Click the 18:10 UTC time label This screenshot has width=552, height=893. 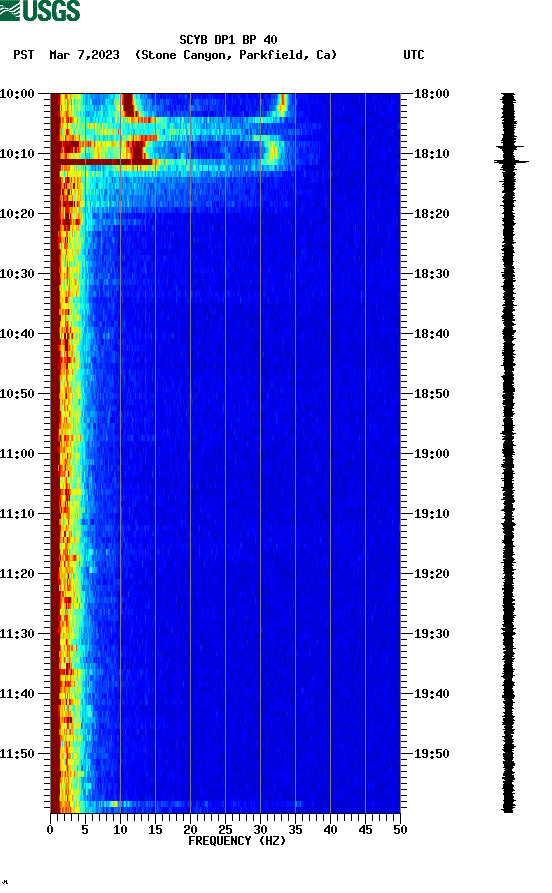(432, 154)
